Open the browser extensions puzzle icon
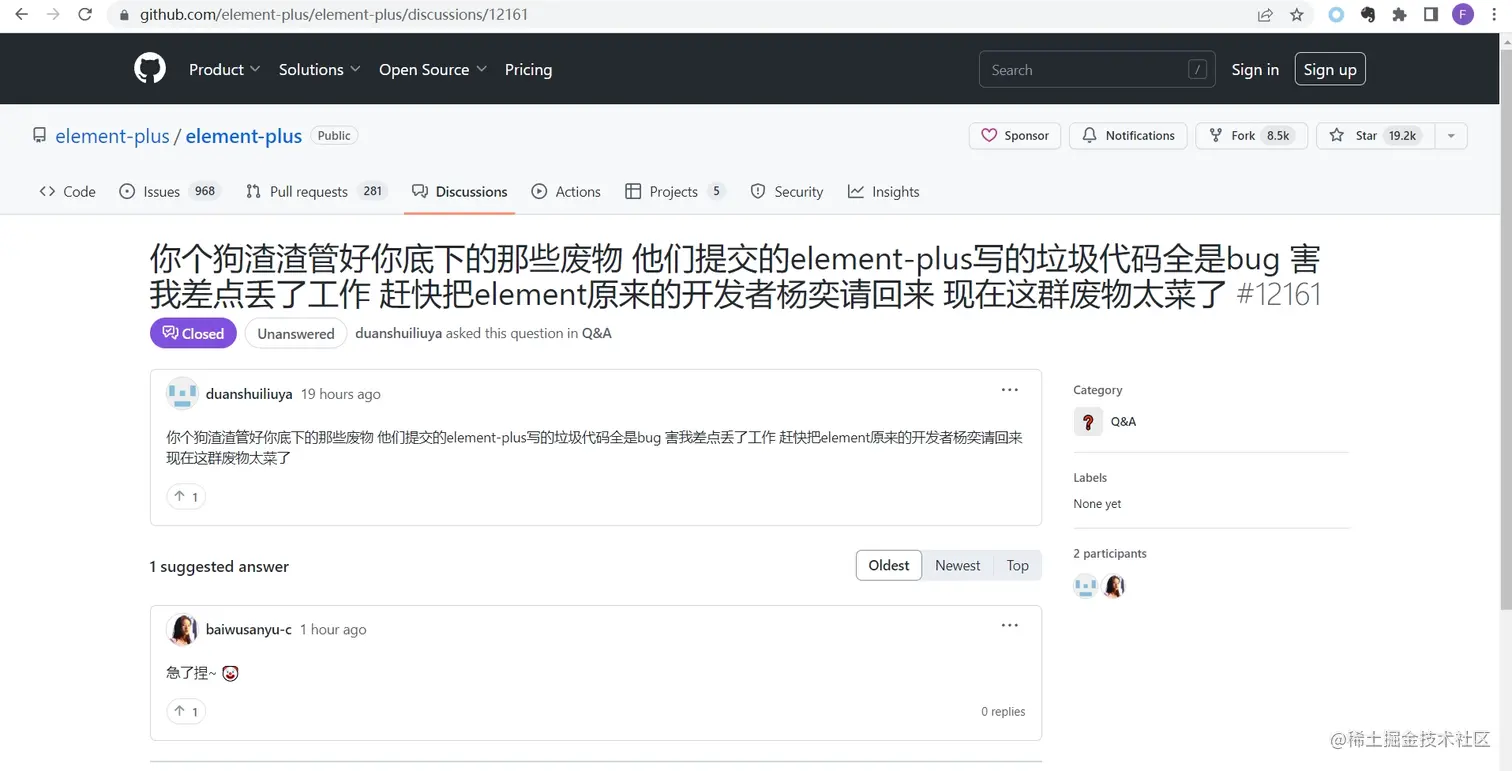The width and height of the screenshot is (1512, 771). pos(1399,15)
